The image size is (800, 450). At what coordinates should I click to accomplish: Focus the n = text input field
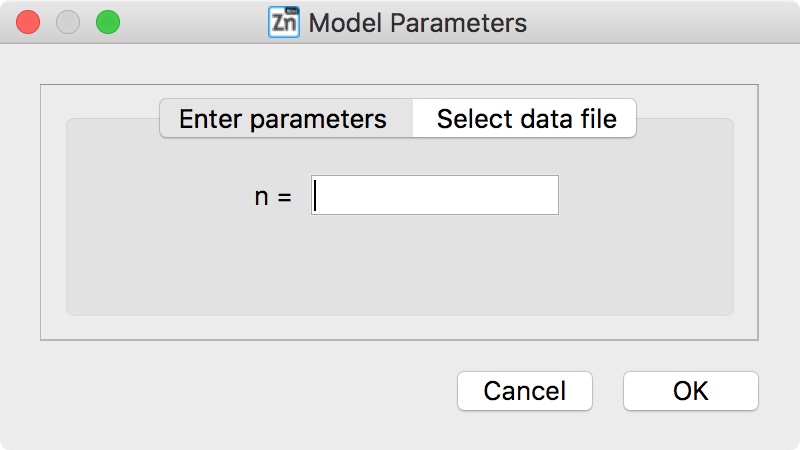click(x=435, y=195)
